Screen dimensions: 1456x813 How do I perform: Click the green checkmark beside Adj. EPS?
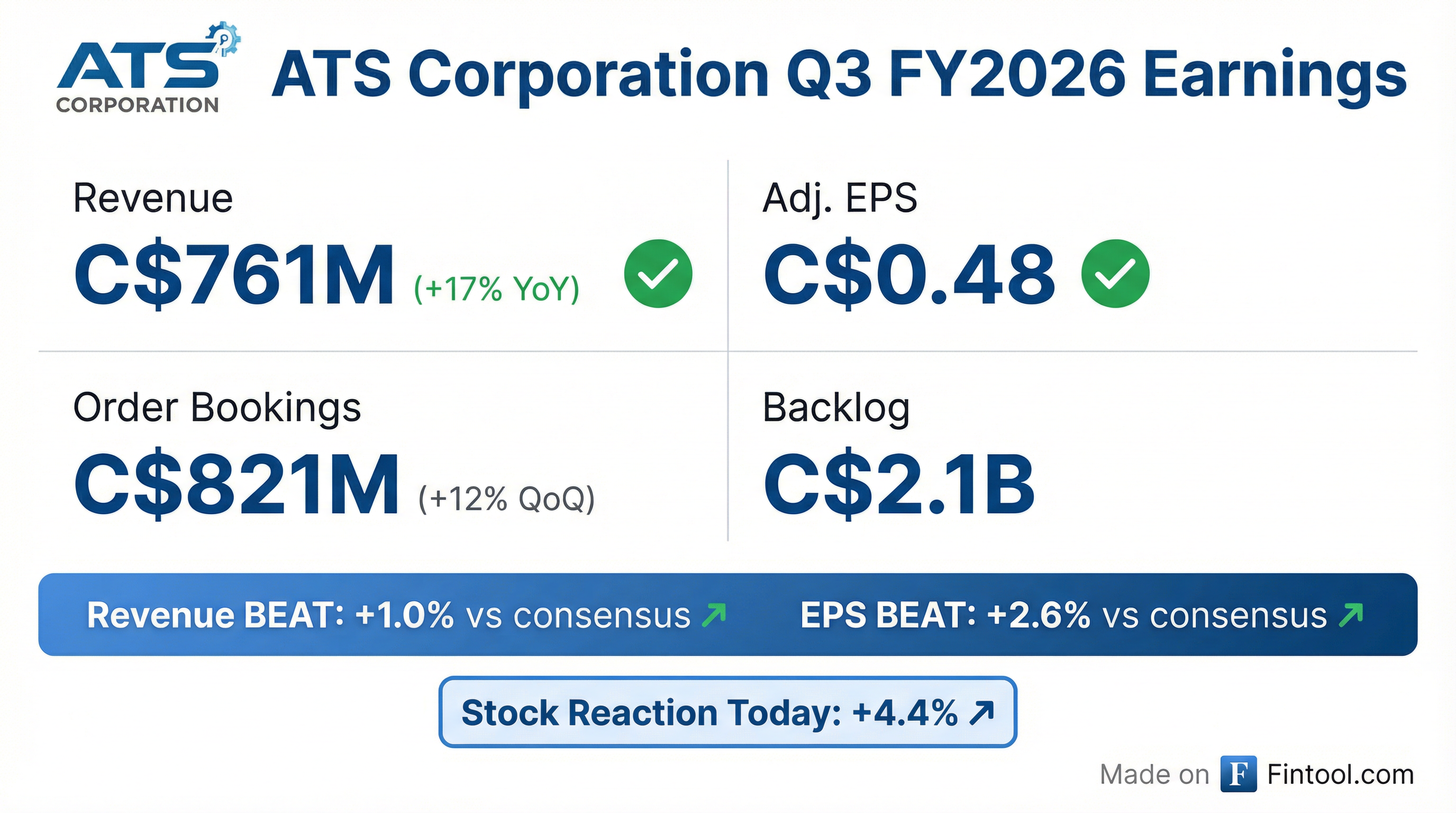[1115, 274]
